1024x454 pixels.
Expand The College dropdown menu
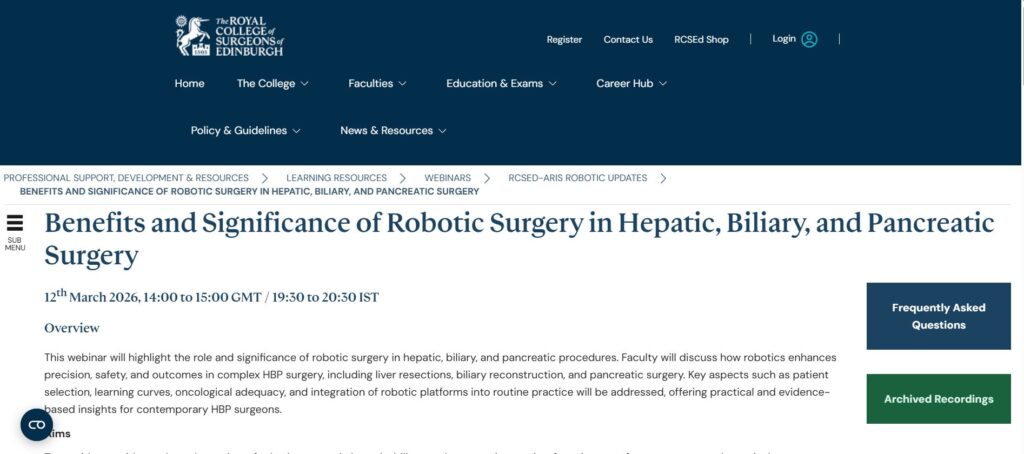[x=273, y=84]
